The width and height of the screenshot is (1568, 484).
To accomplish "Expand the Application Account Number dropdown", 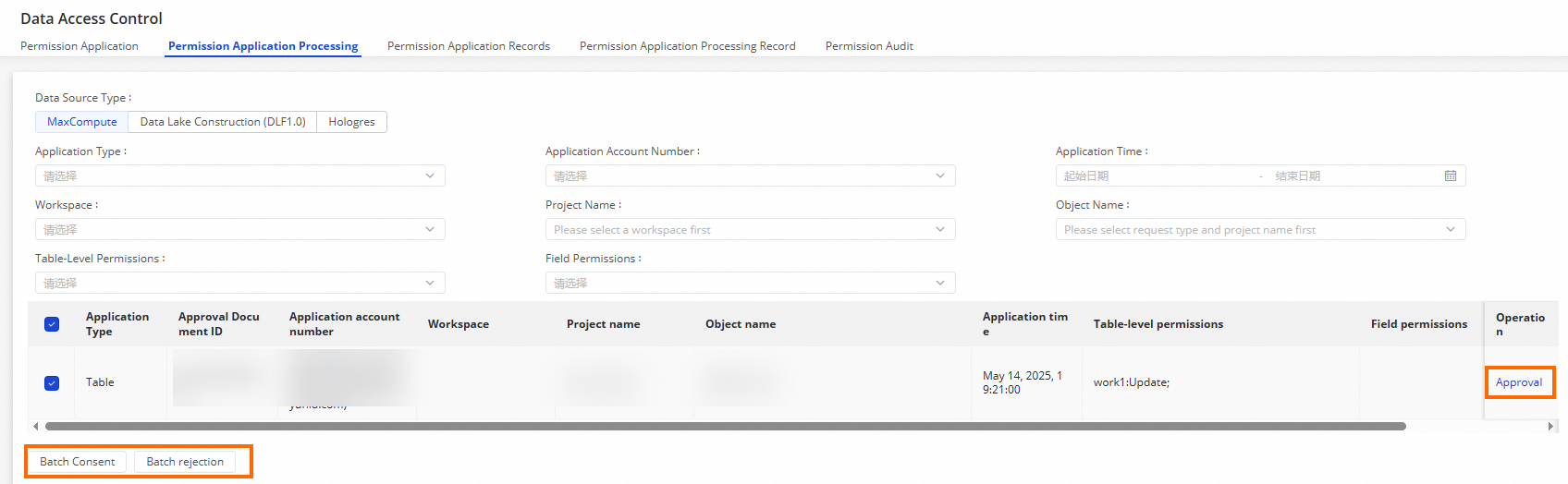I will pyautogui.click(x=751, y=175).
